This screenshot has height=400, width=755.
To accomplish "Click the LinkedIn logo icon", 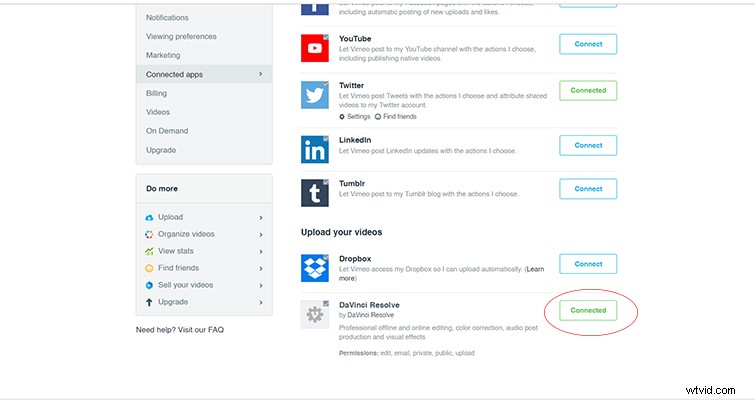I will click(315, 149).
